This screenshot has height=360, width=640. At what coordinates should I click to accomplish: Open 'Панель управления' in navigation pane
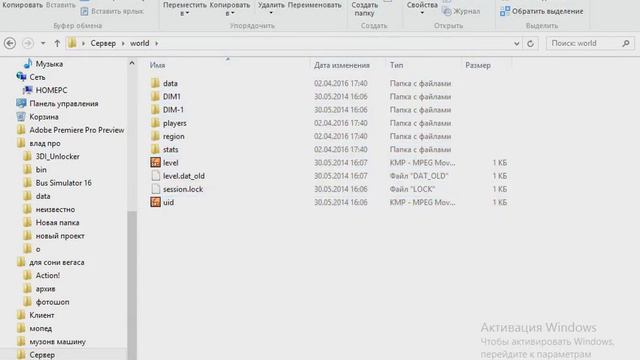point(64,104)
